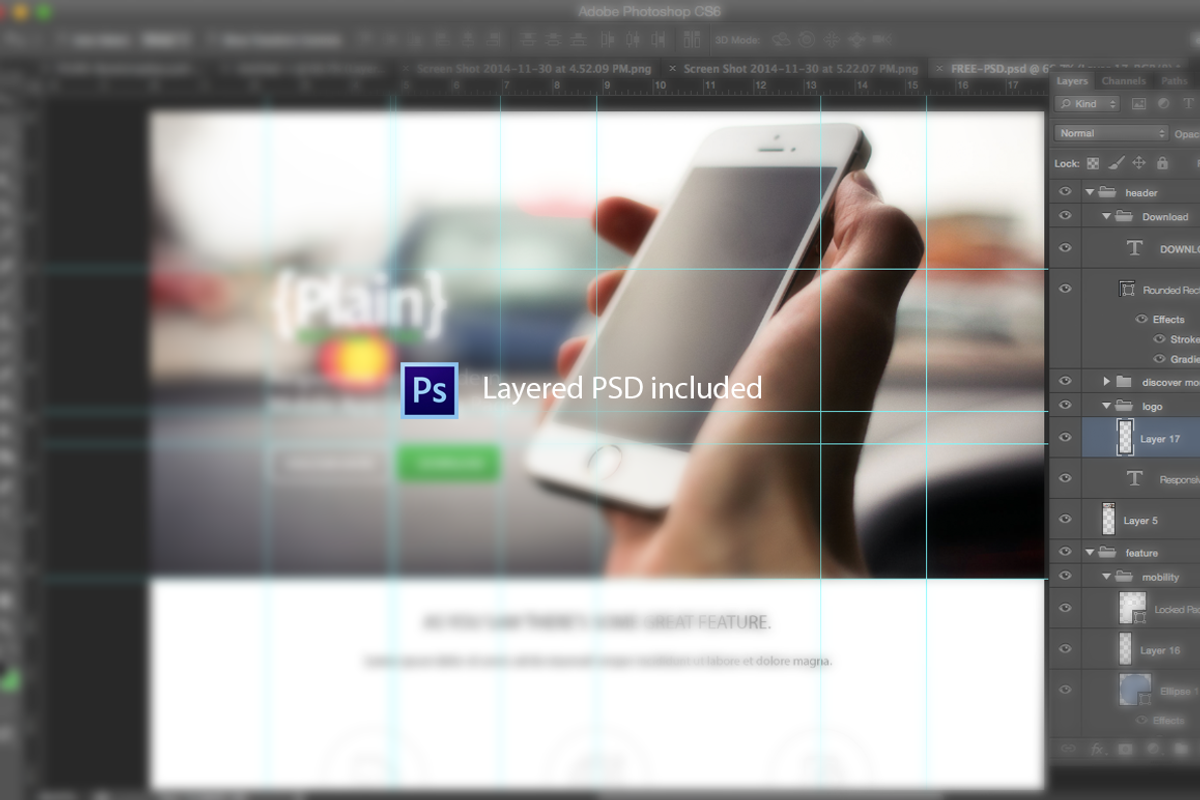Select the Layer 5 thumbnail
The width and height of the screenshot is (1200, 800).
point(1108,520)
